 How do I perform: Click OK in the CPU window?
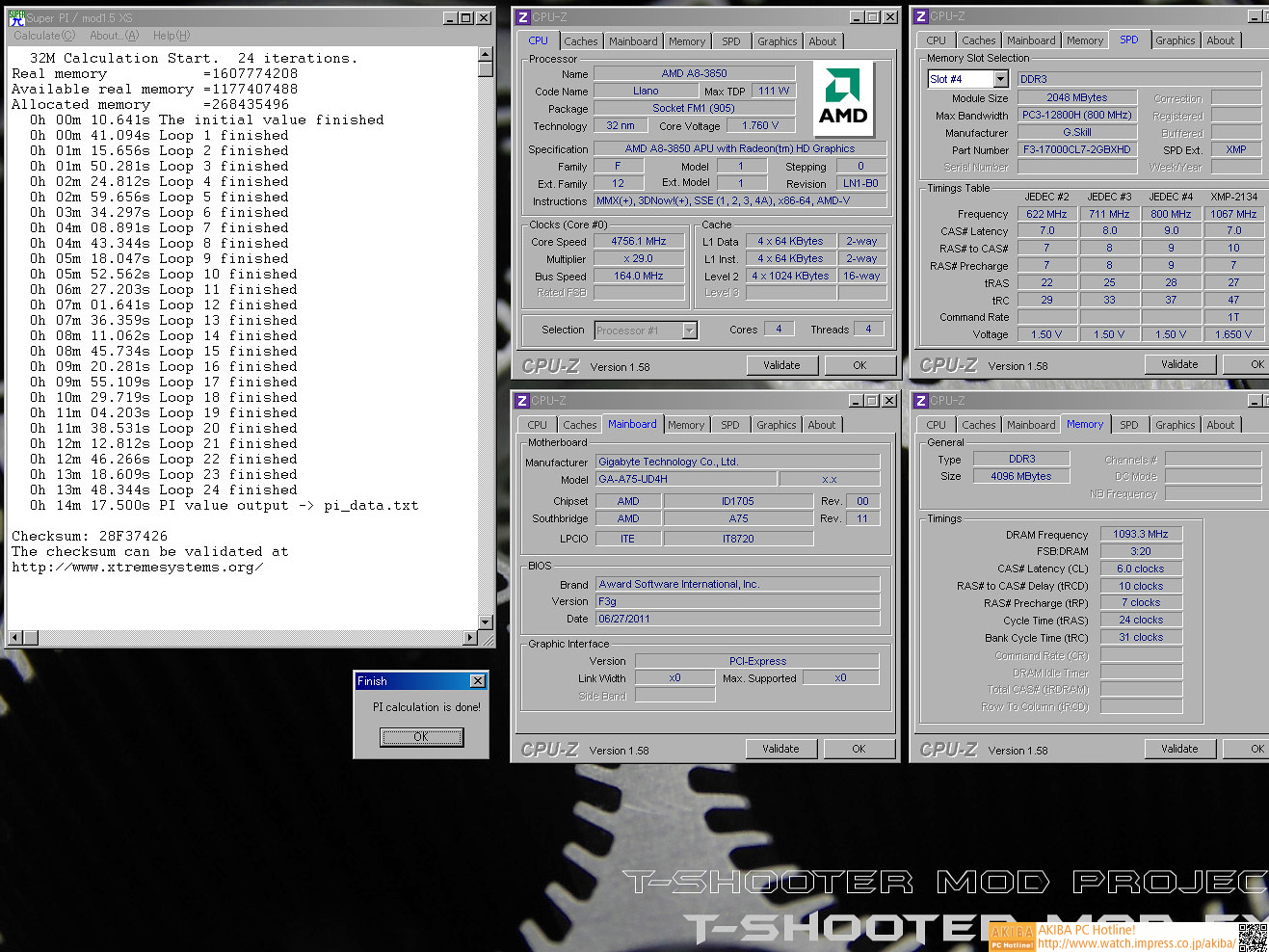859,365
